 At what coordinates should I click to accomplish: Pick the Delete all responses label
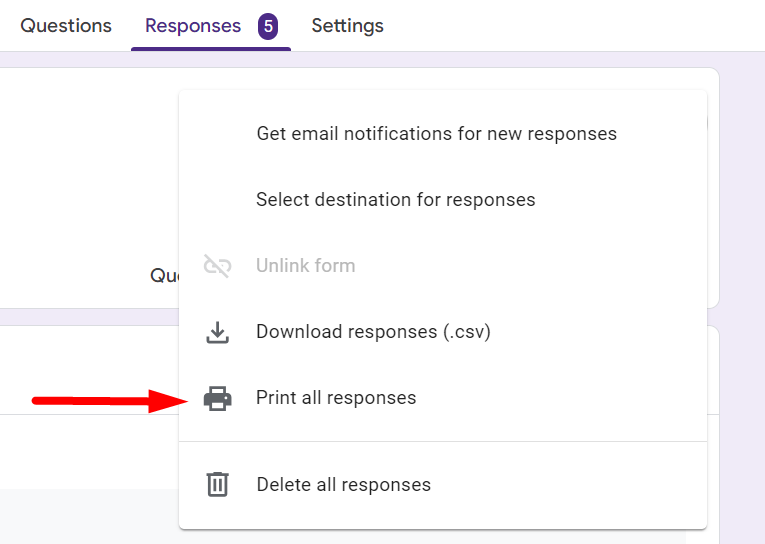(343, 485)
